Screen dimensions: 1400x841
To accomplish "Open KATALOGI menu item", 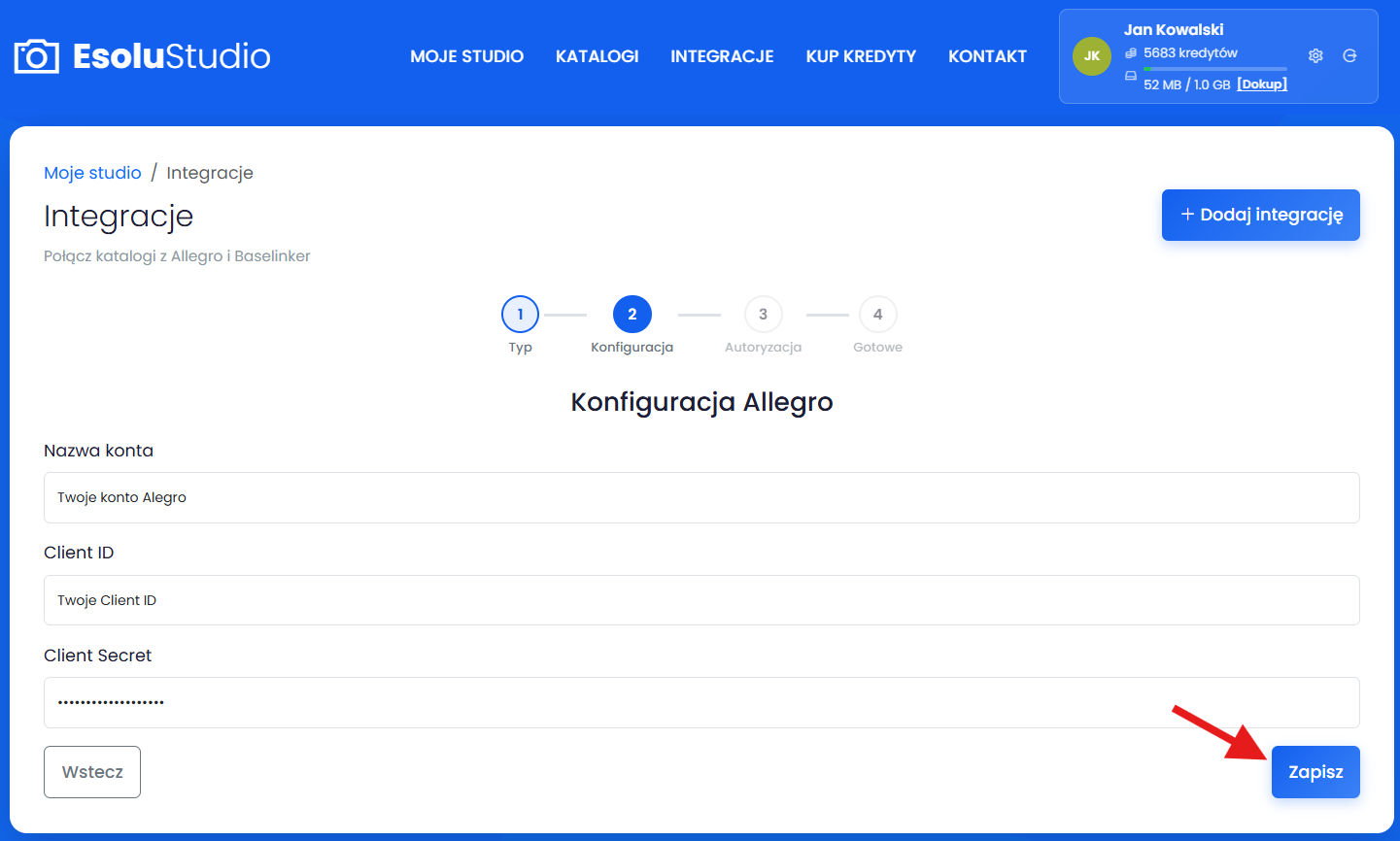I will tap(597, 56).
